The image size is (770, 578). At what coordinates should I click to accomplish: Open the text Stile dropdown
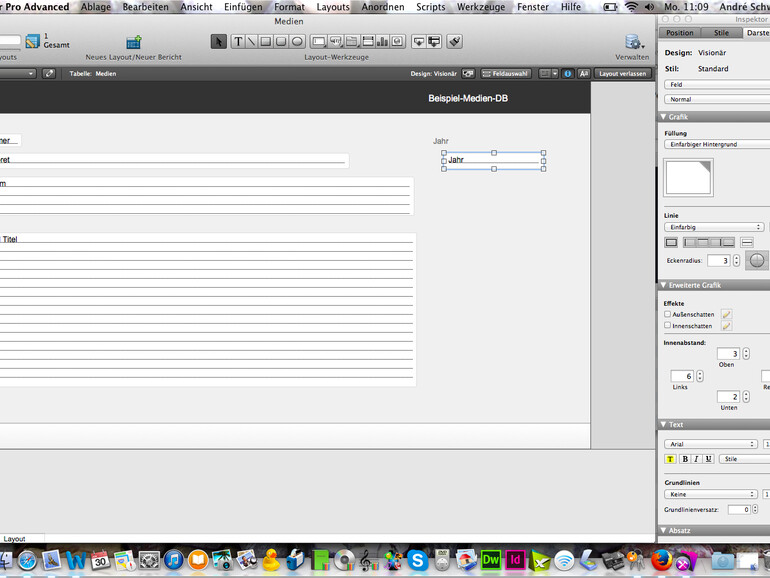[x=744, y=459]
